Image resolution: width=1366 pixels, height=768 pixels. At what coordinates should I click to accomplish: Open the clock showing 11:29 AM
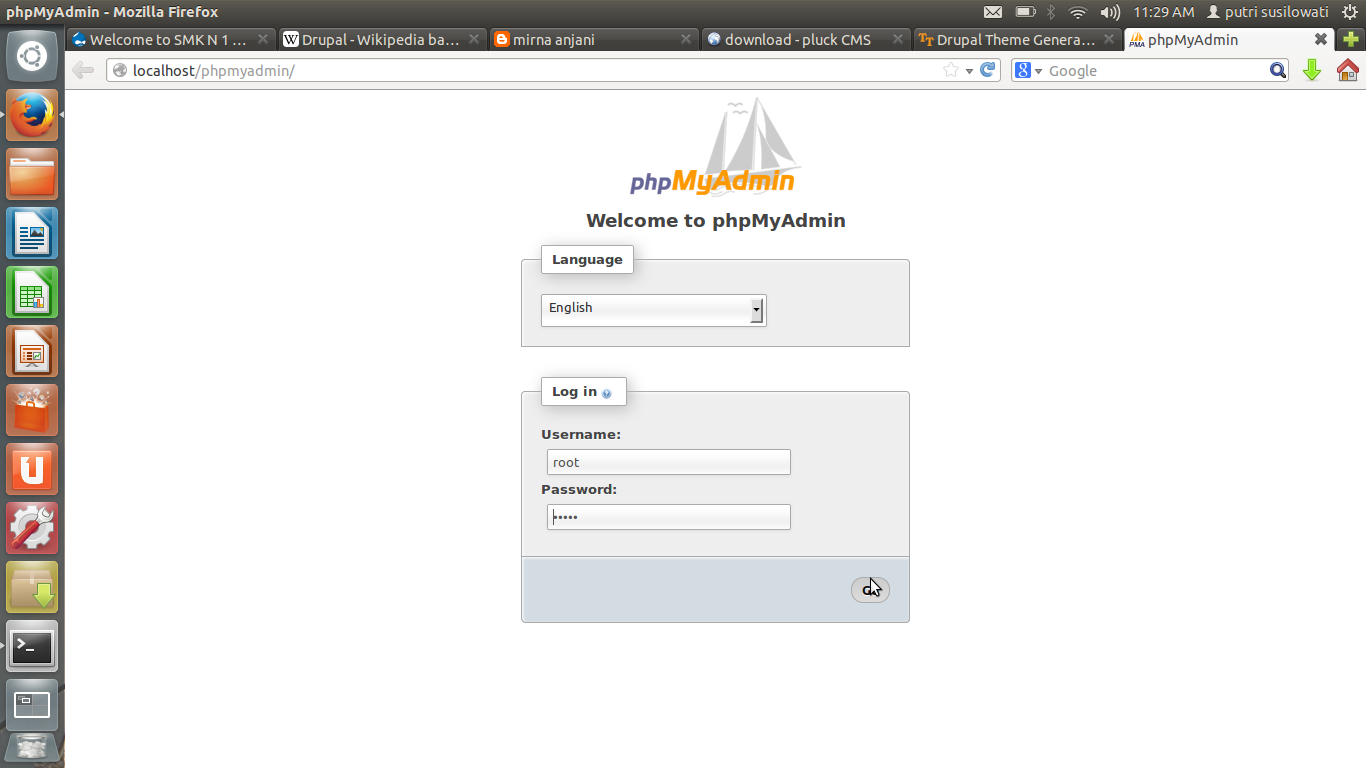[1163, 12]
